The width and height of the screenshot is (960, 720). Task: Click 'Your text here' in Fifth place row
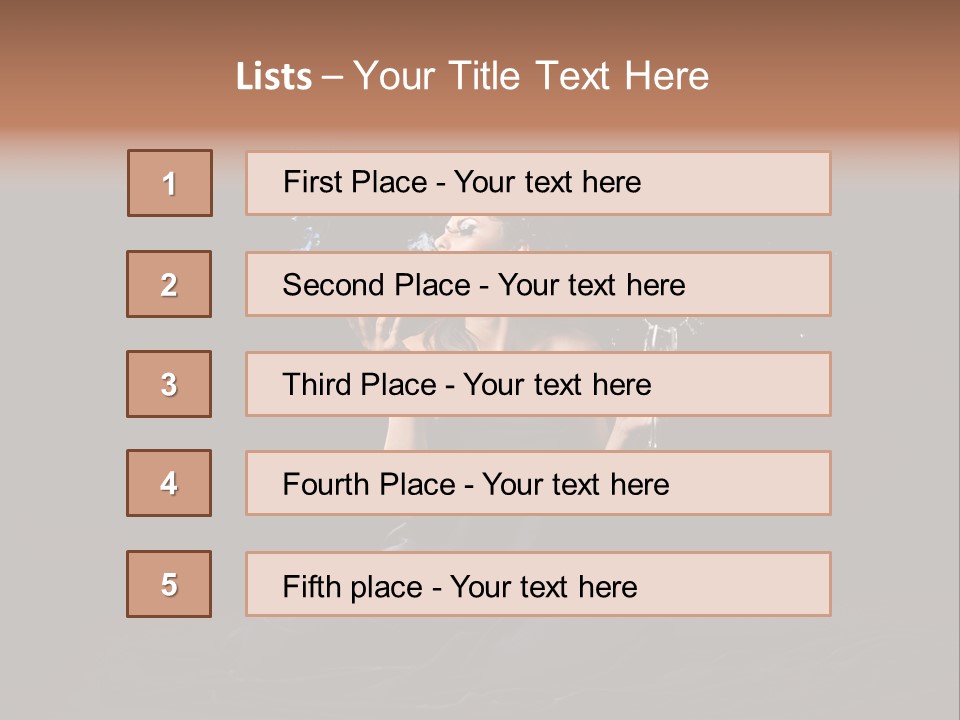click(x=543, y=586)
